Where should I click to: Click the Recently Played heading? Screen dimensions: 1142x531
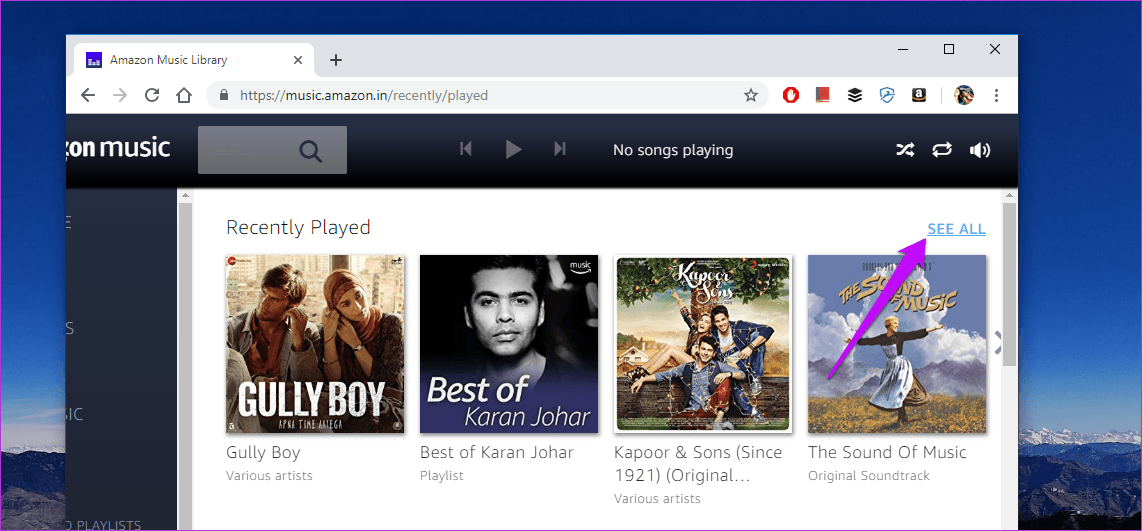[298, 227]
